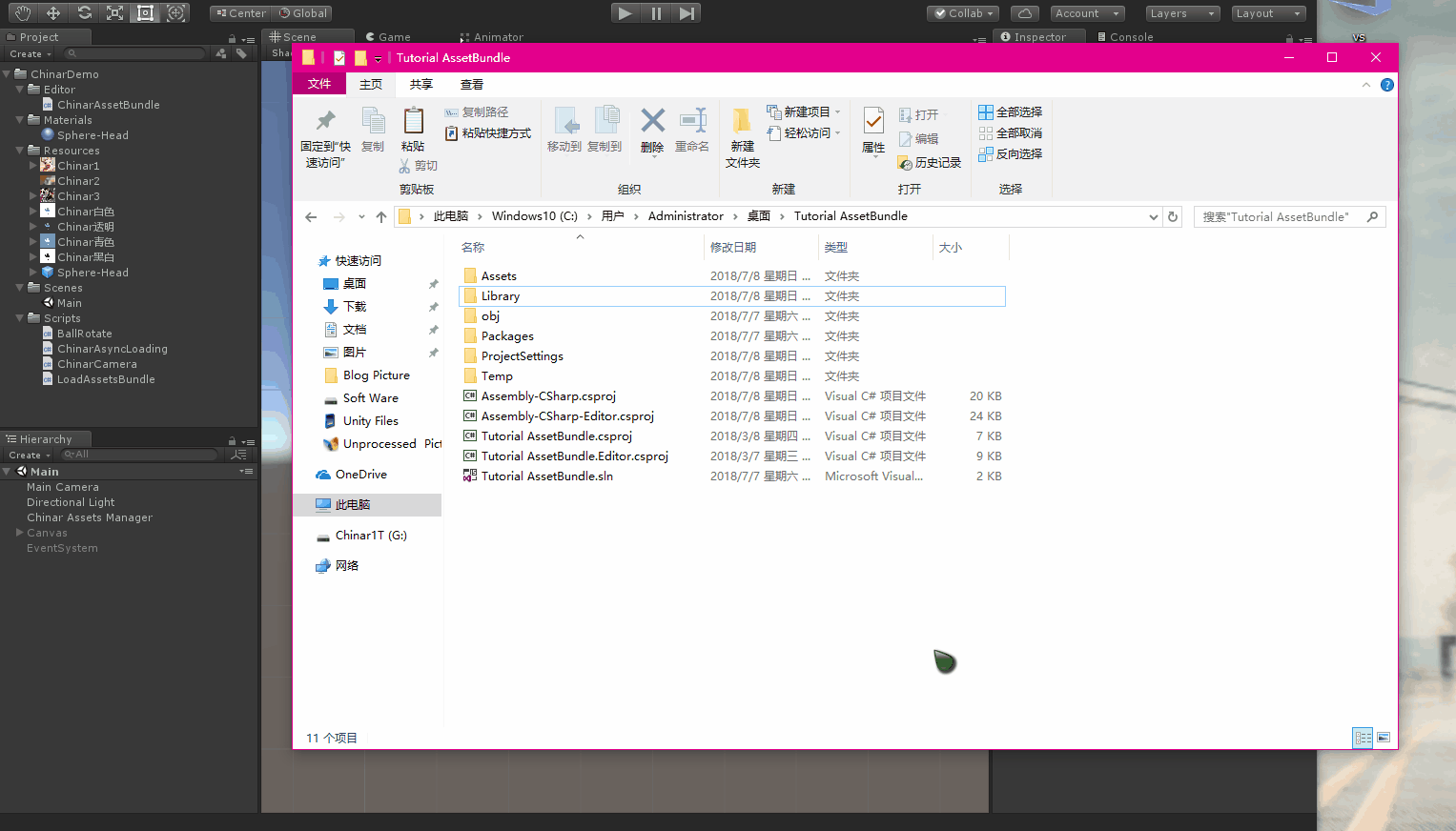Select the Unity Move tool

point(53,13)
